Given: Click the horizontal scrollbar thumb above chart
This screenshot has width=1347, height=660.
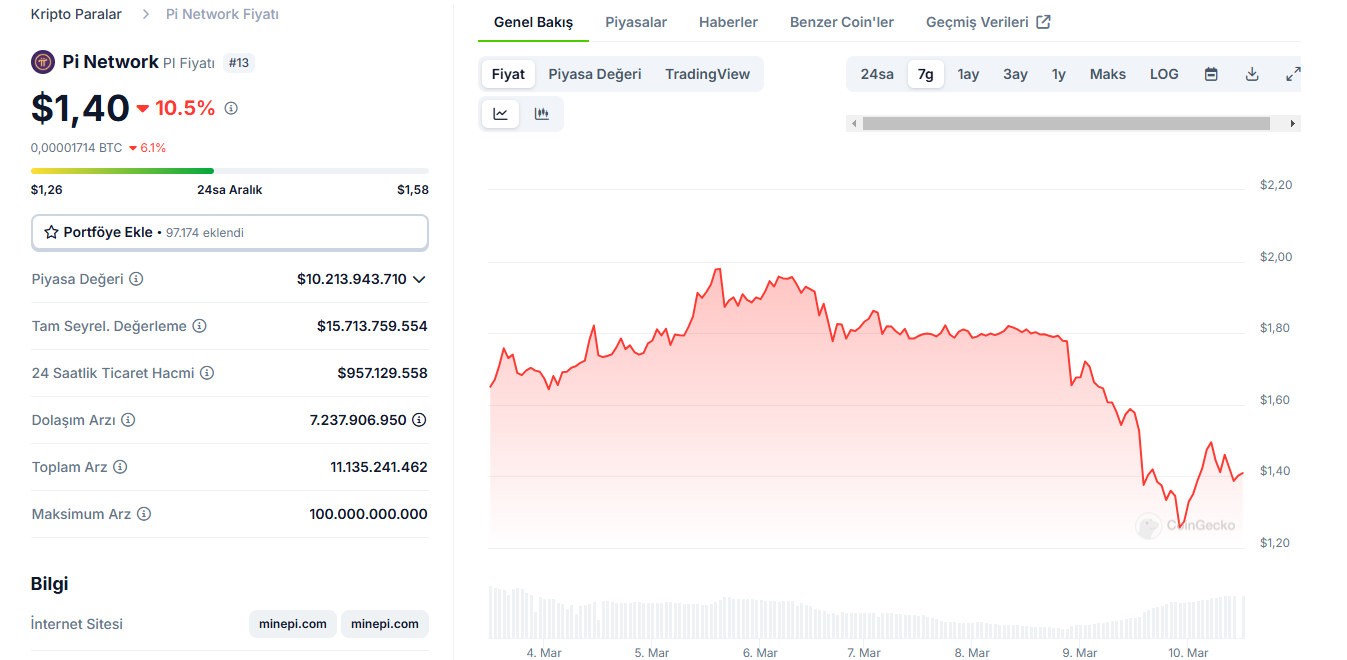Looking at the screenshot, I should click(1066, 123).
